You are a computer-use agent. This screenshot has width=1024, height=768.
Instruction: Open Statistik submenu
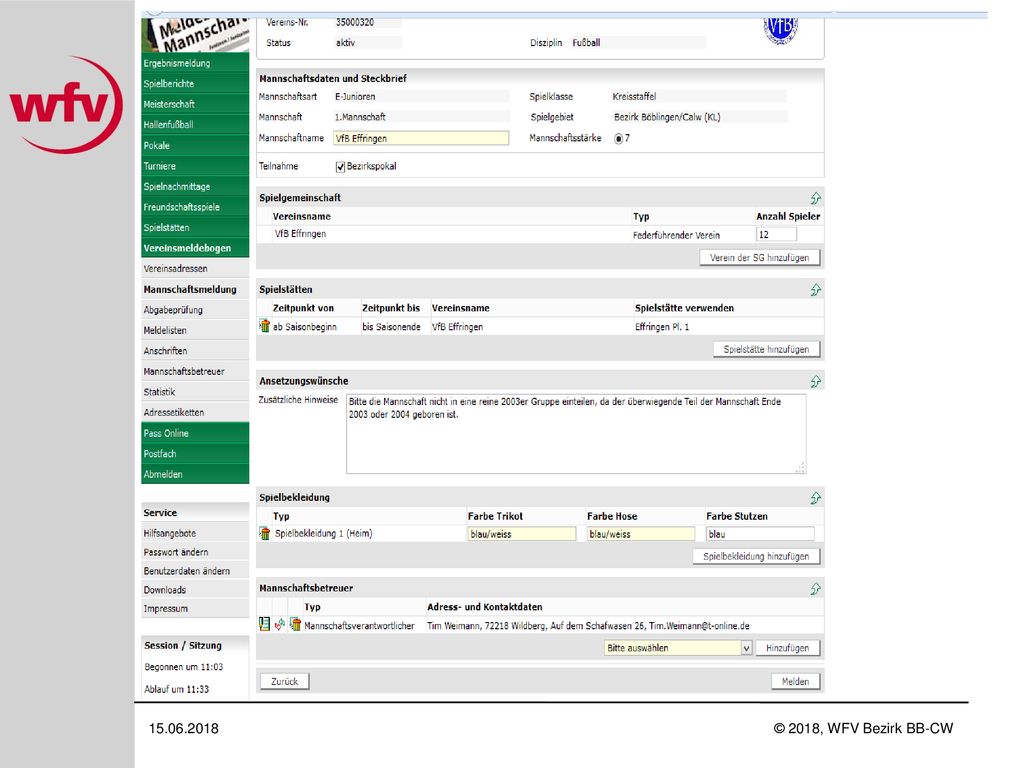click(195, 392)
